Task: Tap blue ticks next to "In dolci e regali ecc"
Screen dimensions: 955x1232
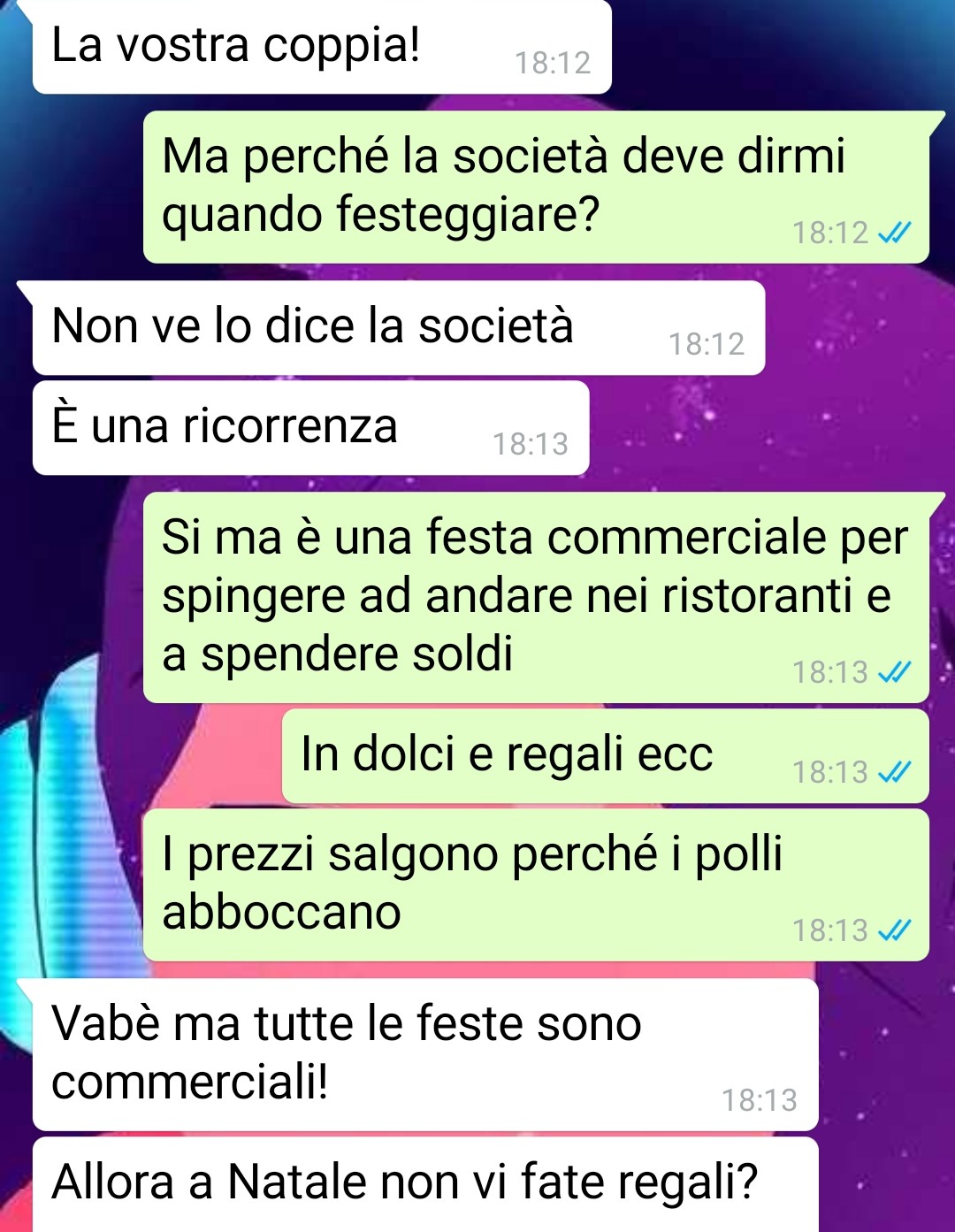Action: 894,773
